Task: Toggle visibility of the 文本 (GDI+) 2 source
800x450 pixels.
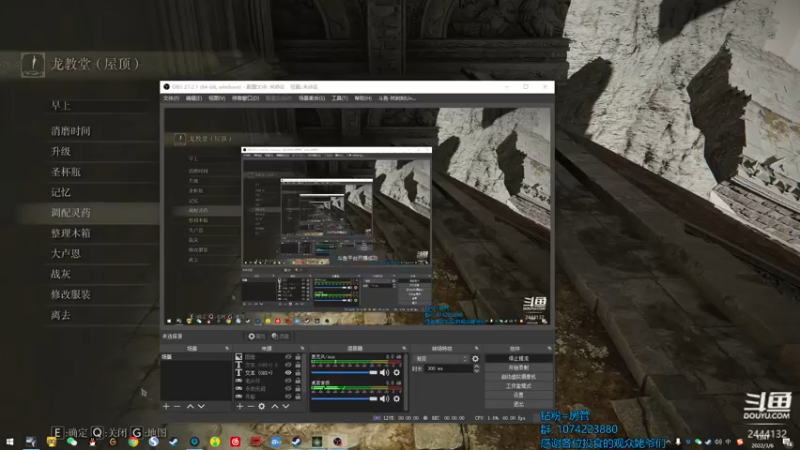Action: (288, 365)
